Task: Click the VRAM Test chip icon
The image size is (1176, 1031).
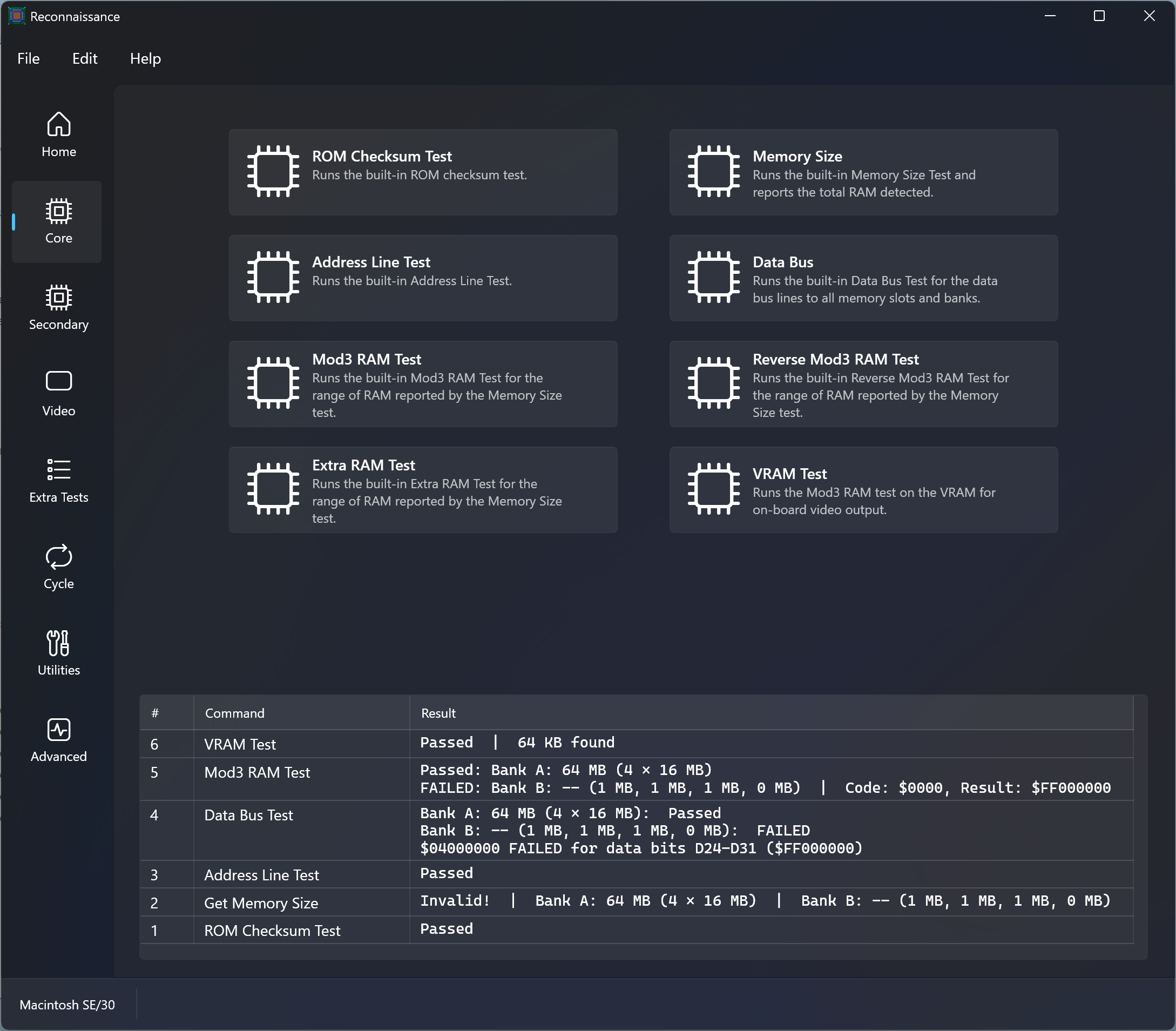Action: pos(713,489)
